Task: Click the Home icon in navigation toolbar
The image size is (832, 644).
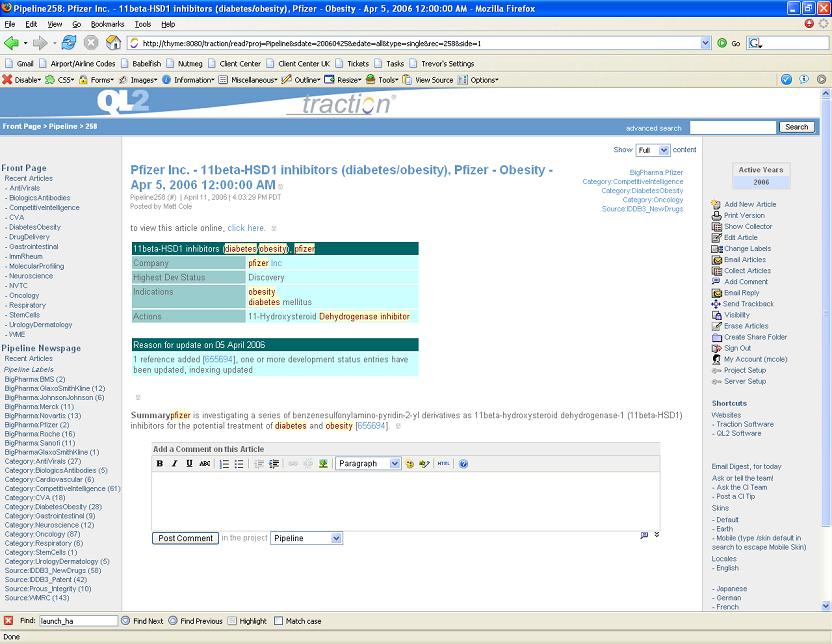Action: 114,43
